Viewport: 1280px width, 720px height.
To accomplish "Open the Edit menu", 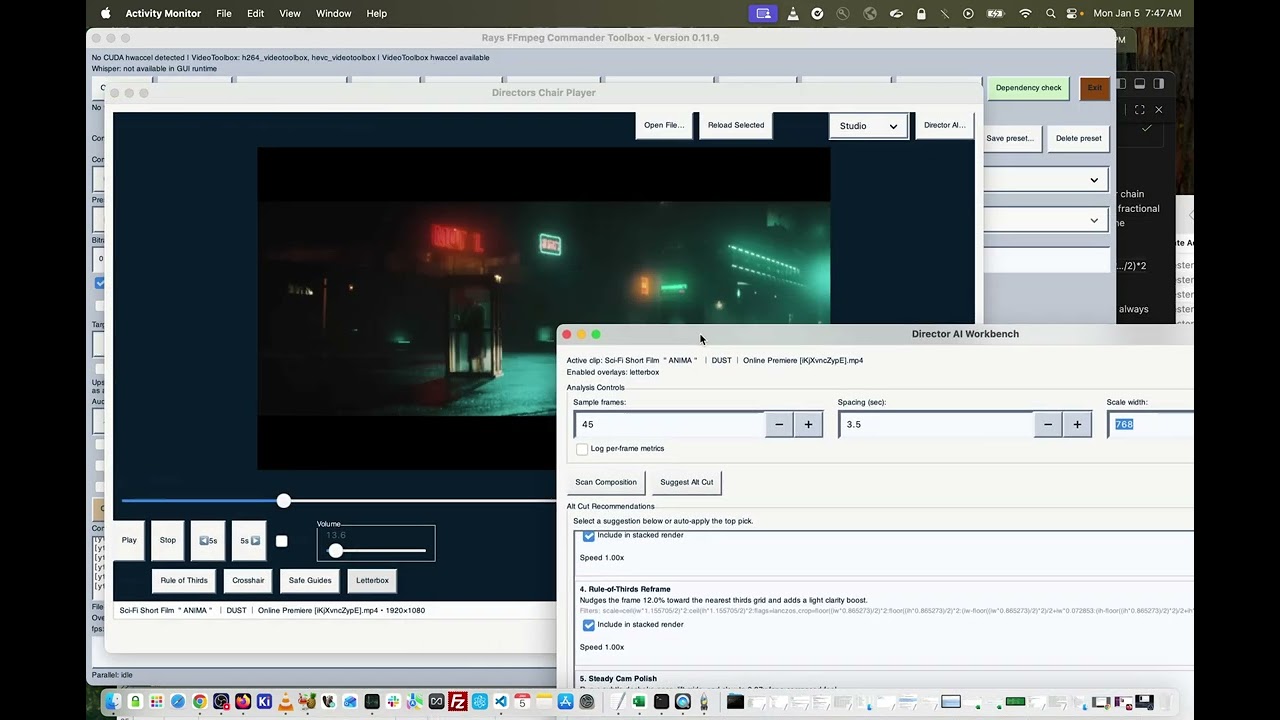I will point(256,13).
